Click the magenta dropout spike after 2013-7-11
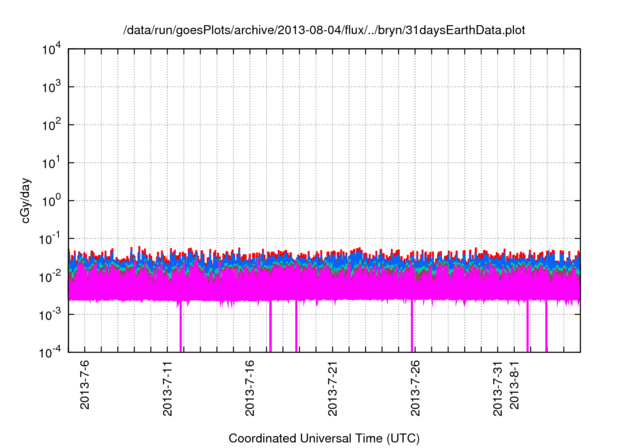The image size is (640, 448). (x=180, y=326)
